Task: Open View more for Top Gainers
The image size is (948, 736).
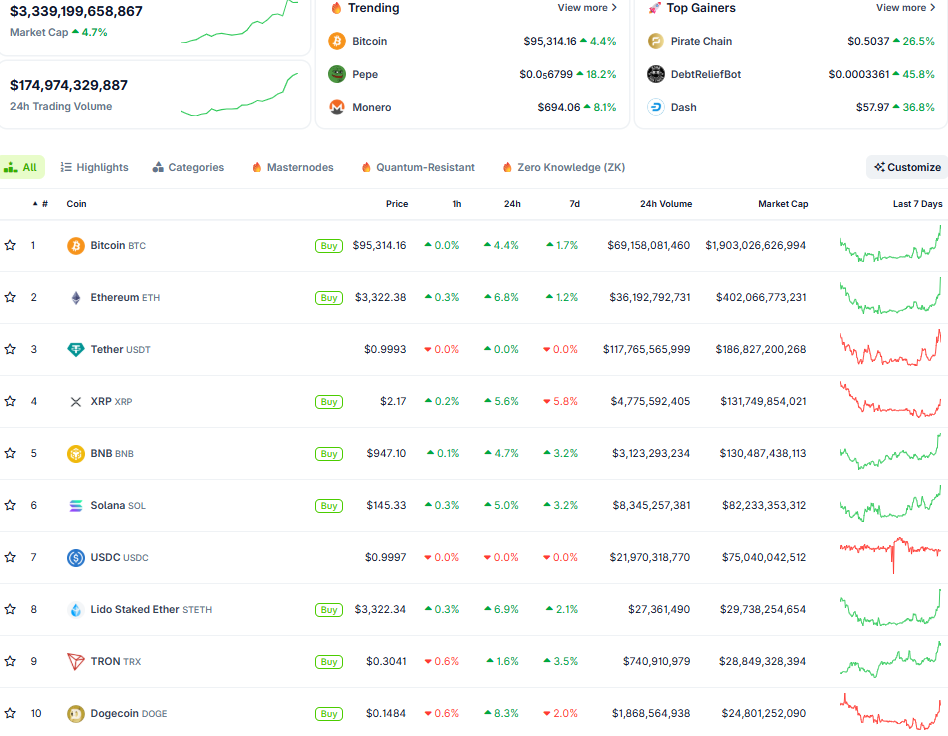Action: coord(906,8)
